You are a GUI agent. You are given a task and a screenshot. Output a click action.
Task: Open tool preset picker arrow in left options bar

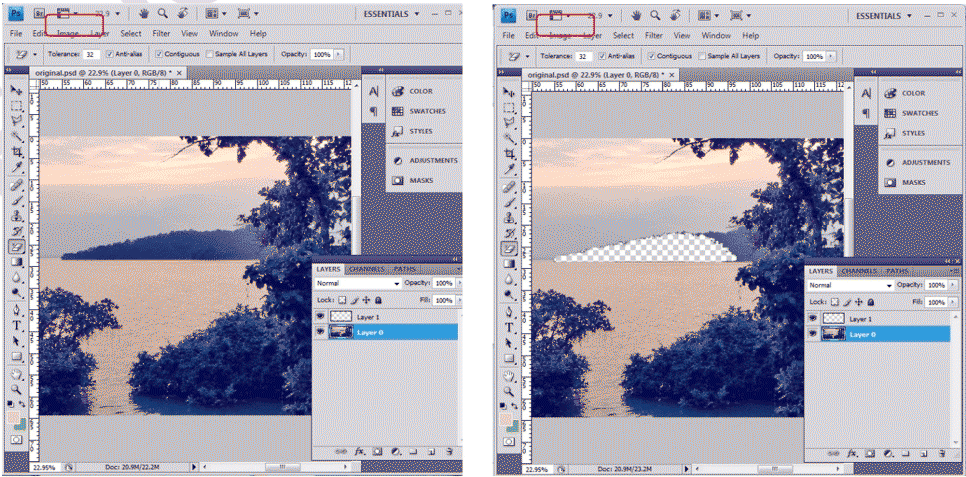[35, 54]
